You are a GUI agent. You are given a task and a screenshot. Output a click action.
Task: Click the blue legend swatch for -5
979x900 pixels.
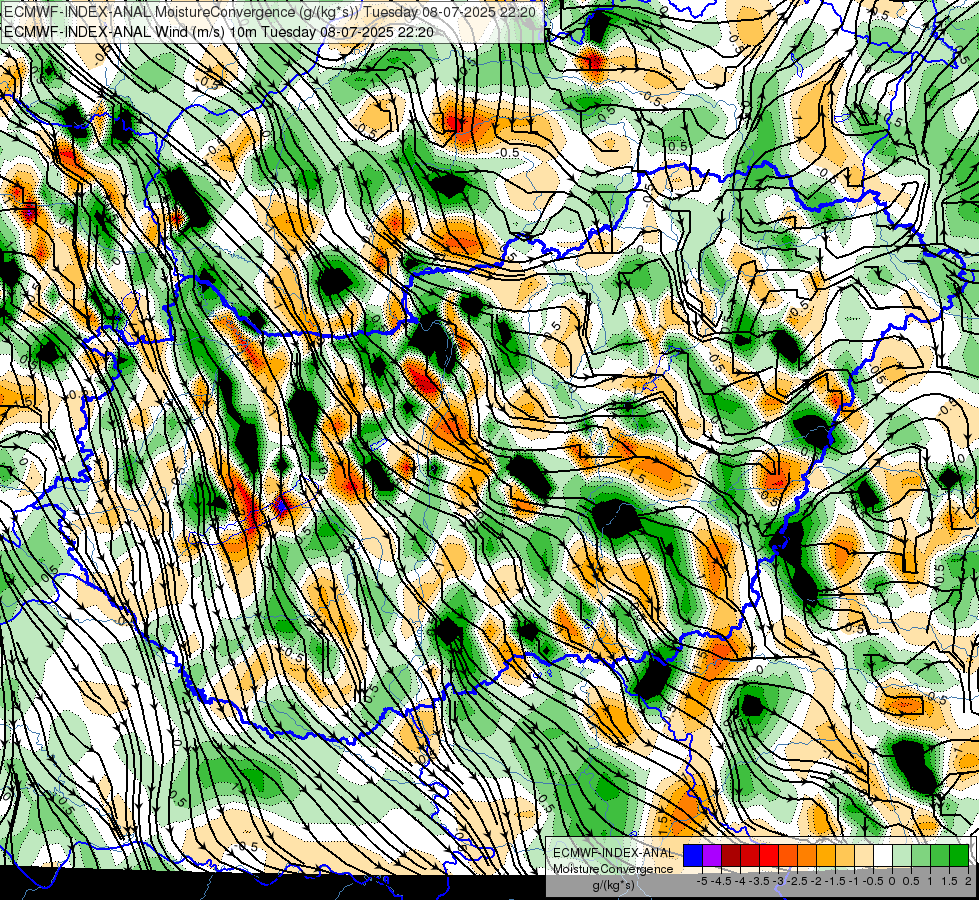point(693,855)
